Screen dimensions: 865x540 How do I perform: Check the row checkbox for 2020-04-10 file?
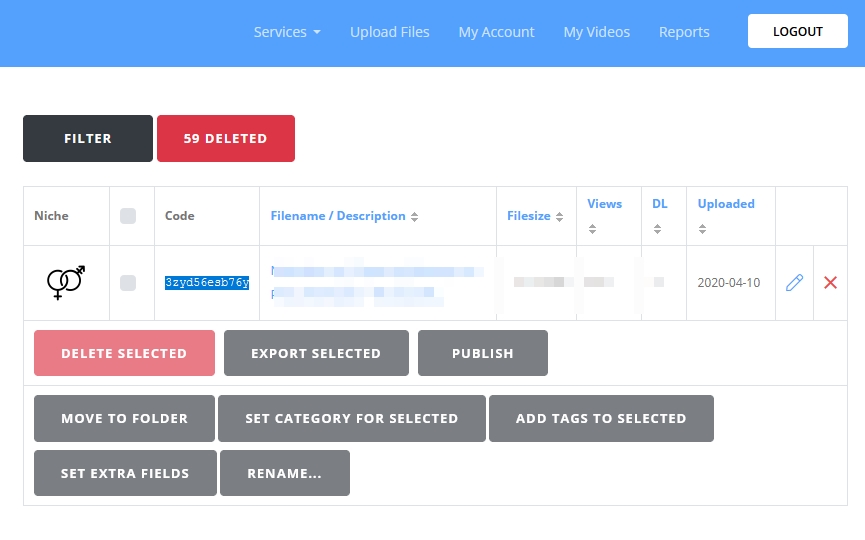coord(128,283)
